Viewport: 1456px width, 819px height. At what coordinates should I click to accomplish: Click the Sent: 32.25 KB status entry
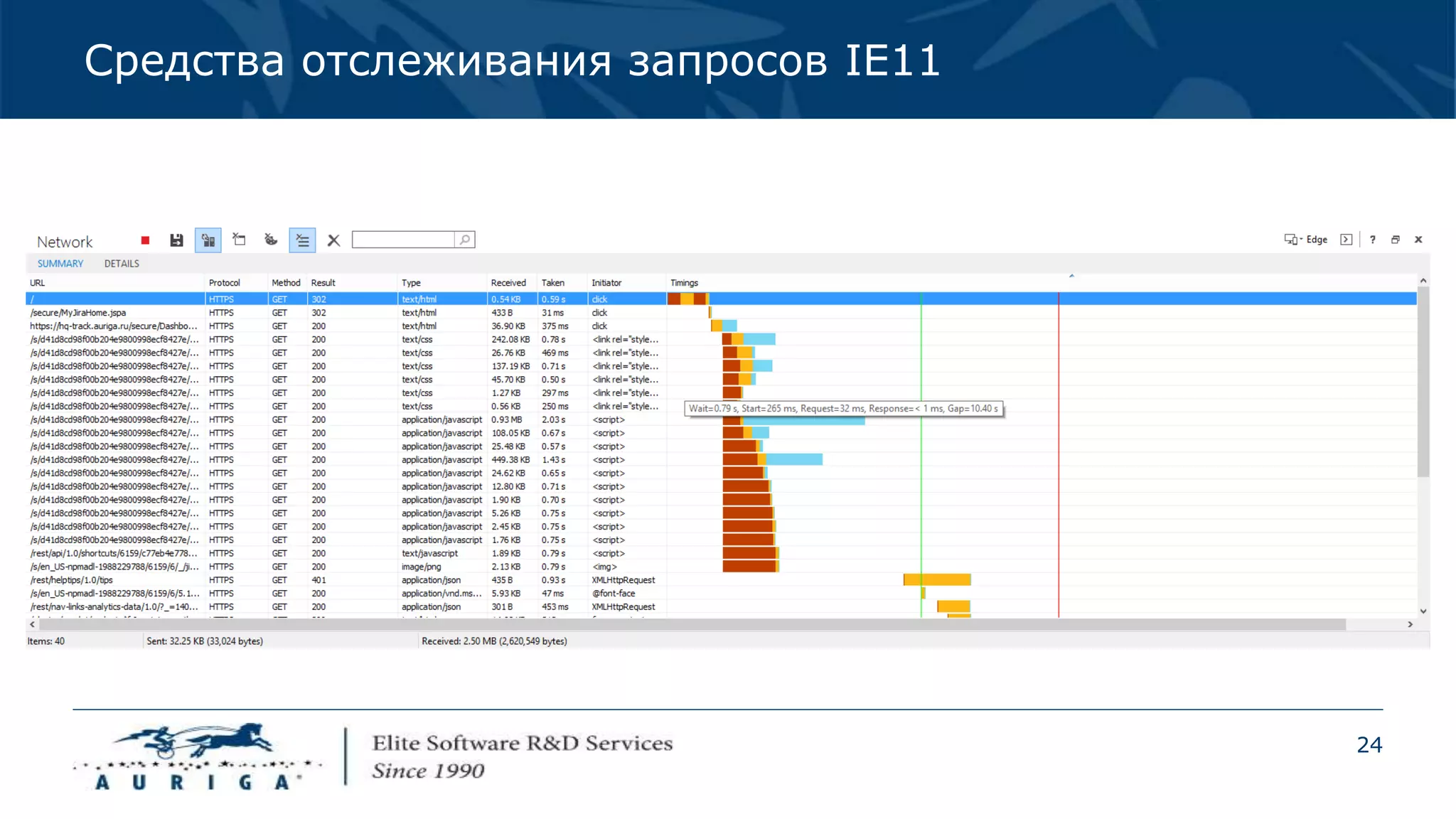(x=205, y=641)
